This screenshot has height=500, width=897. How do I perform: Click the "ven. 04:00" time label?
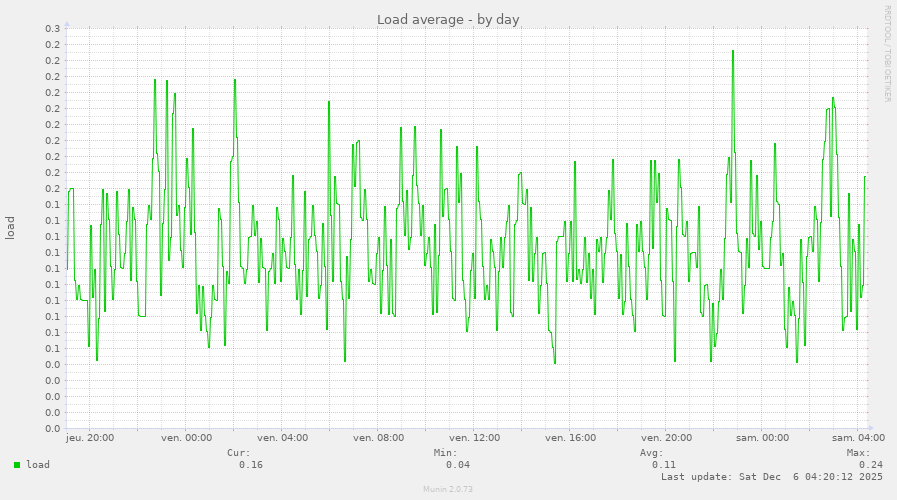[x=282, y=438]
